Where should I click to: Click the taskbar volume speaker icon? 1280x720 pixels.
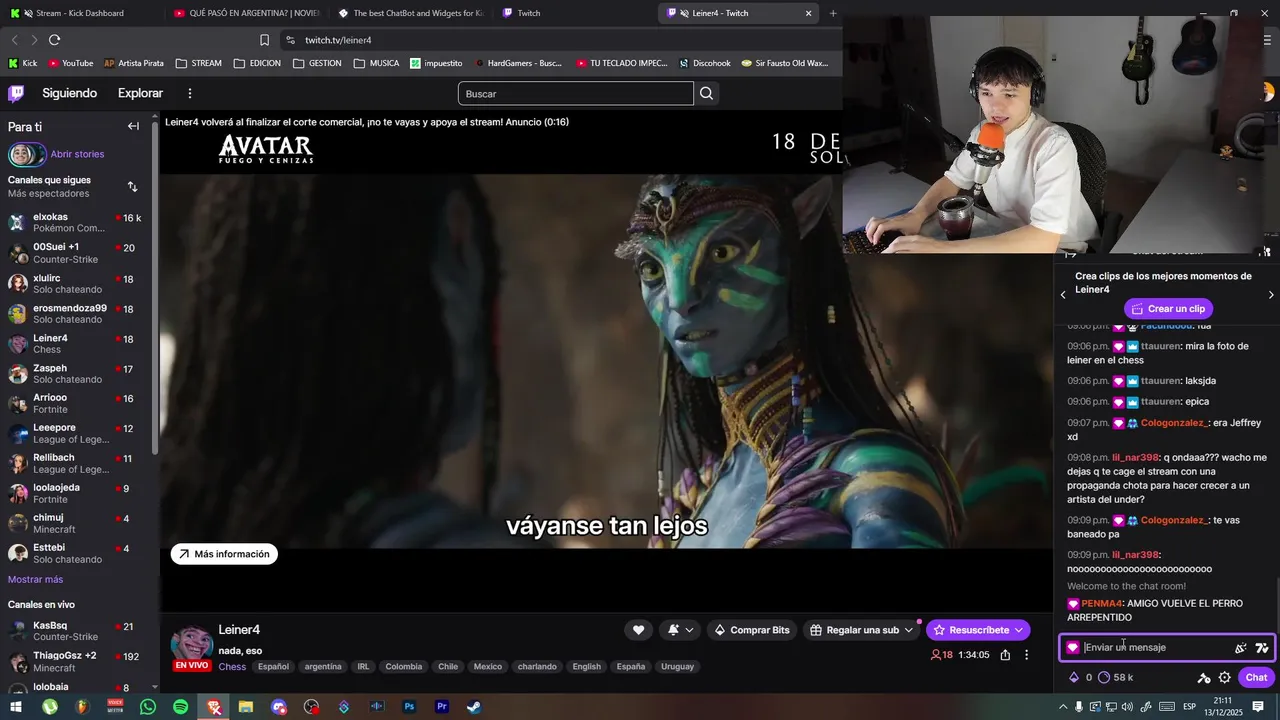click(1128, 707)
